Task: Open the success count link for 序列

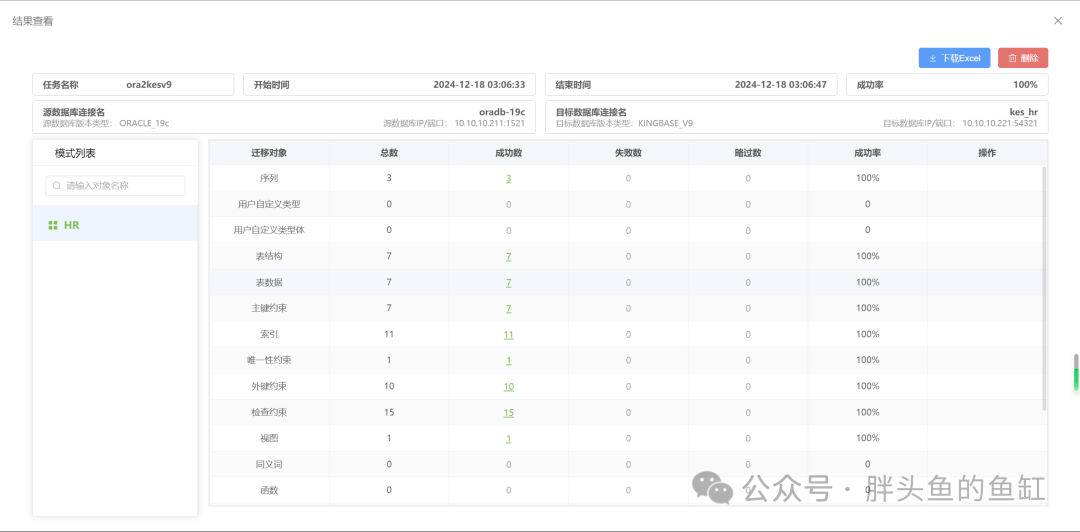Action: (x=508, y=178)
